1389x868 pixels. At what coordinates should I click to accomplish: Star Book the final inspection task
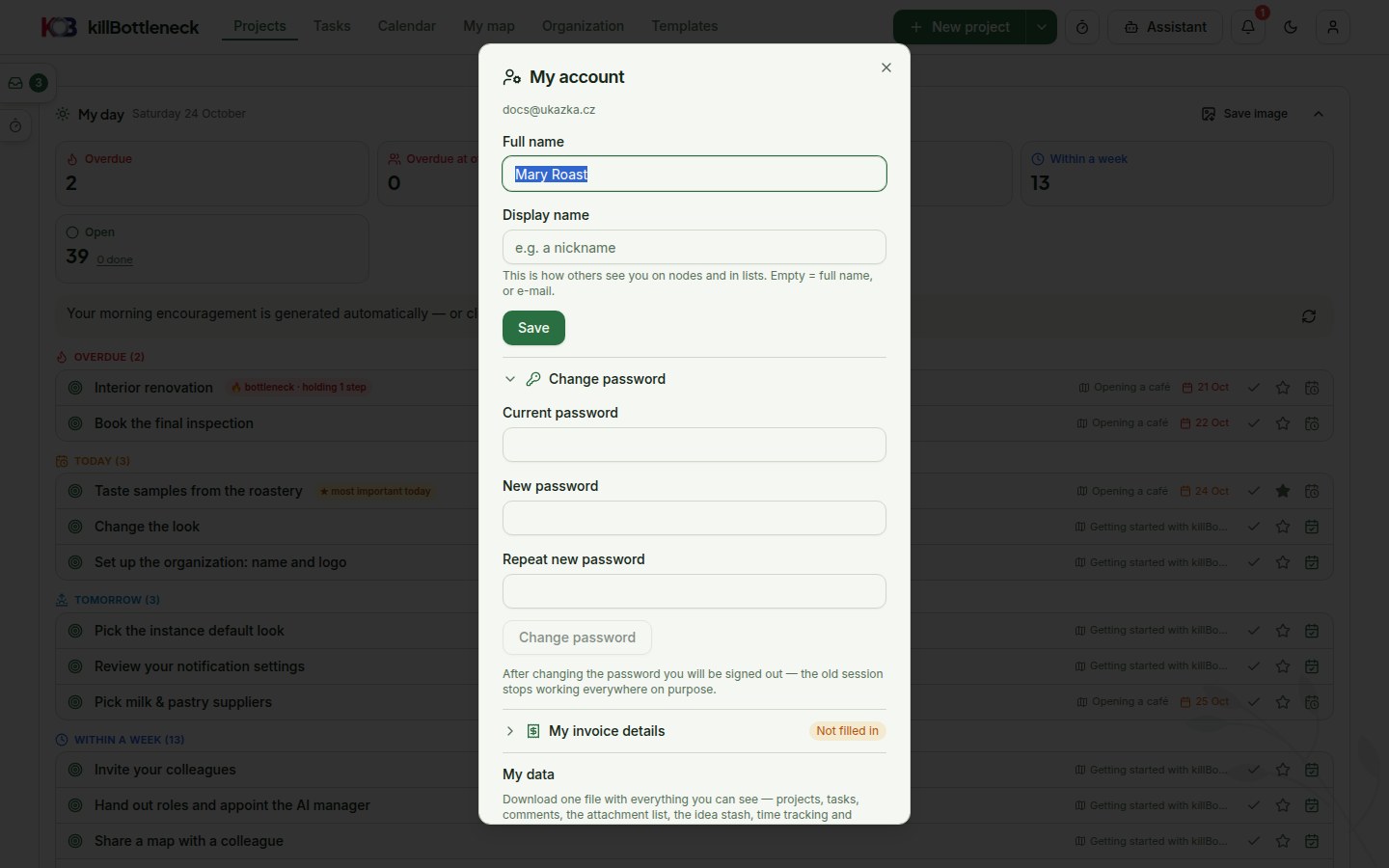1283,423
